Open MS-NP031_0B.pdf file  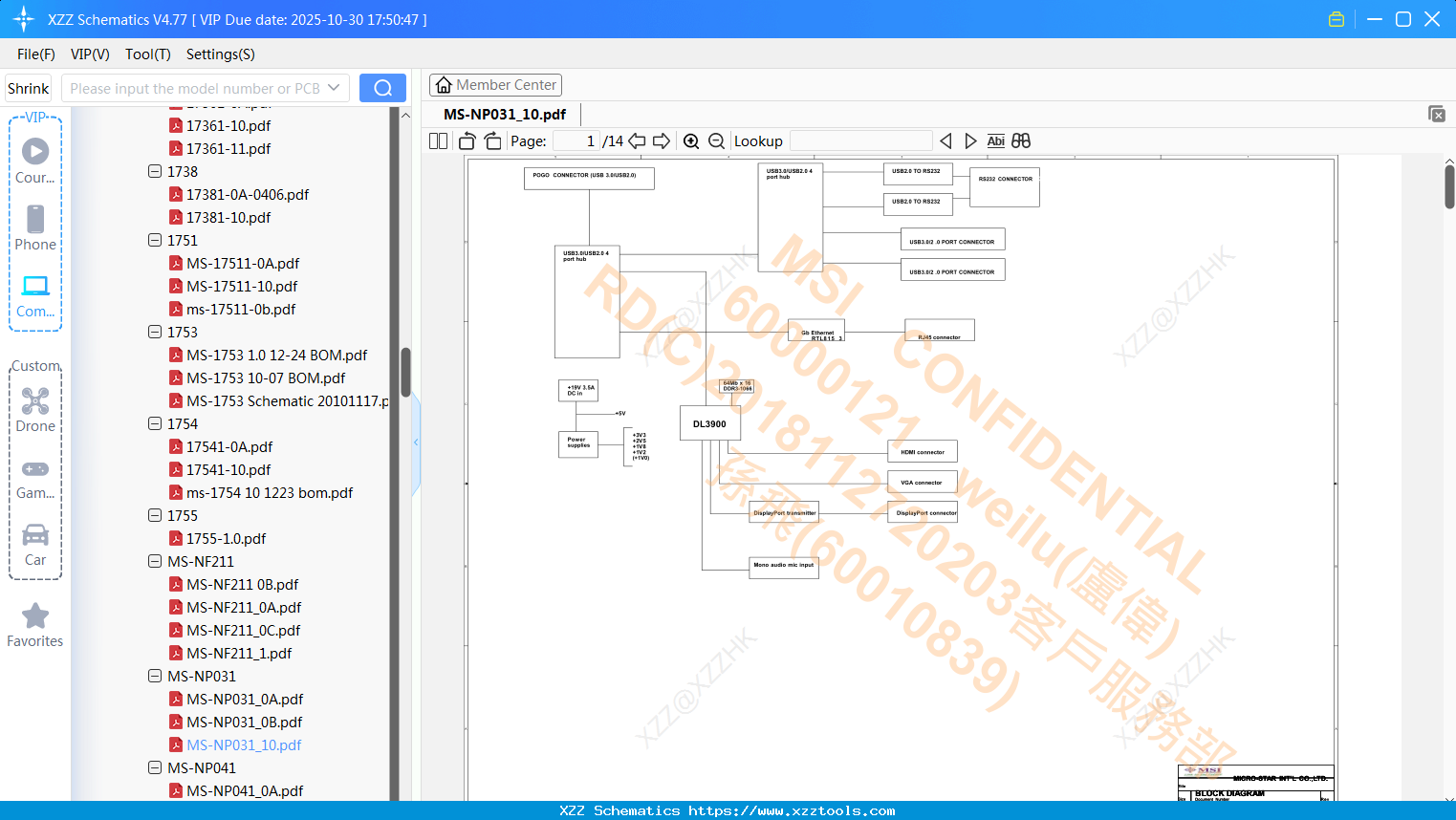(x=245, y=722)
